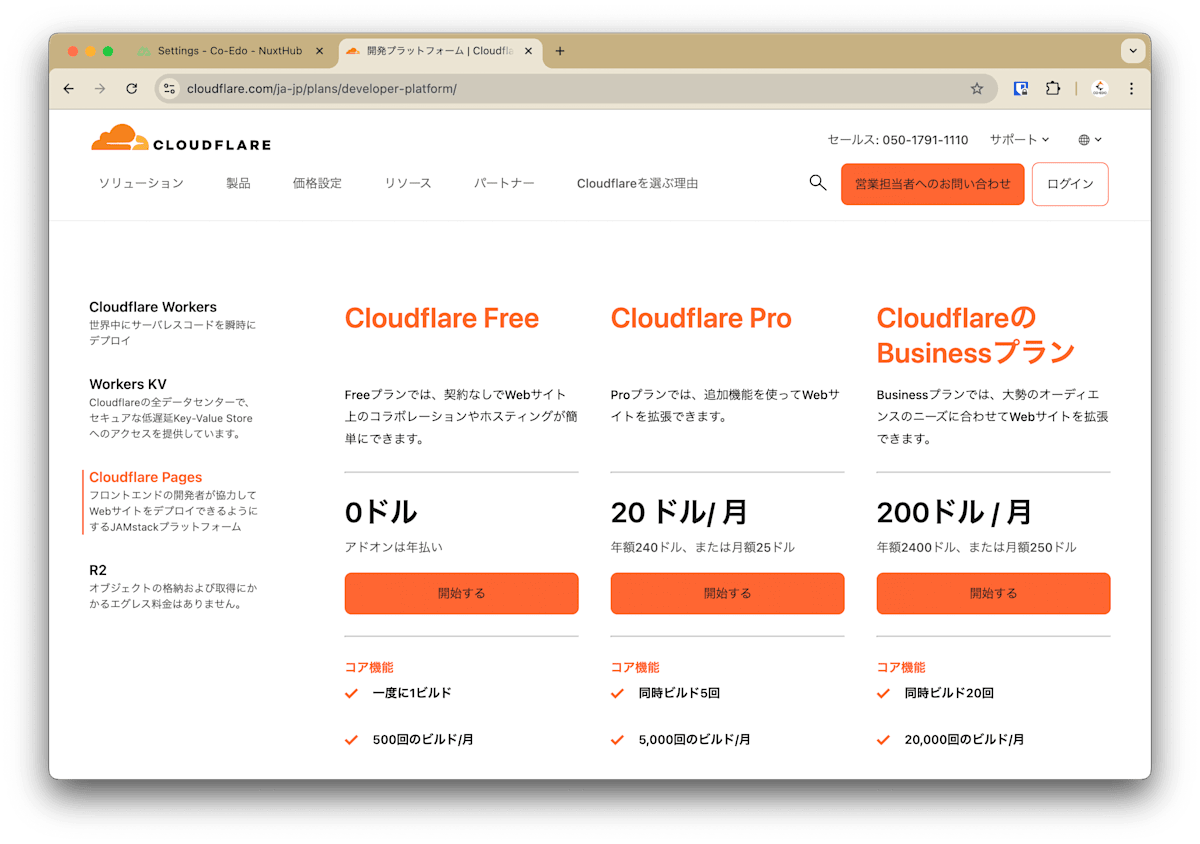Screen dimensions: 1200x844
Task: Switch to Settings - Co-Edo - NuxtHub tab
Action: [230, 51]
